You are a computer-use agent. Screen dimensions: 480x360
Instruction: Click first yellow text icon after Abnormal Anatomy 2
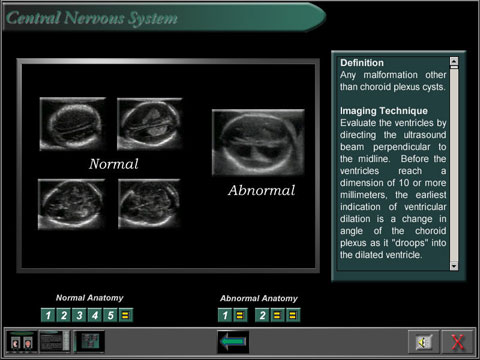coord(277,315)
